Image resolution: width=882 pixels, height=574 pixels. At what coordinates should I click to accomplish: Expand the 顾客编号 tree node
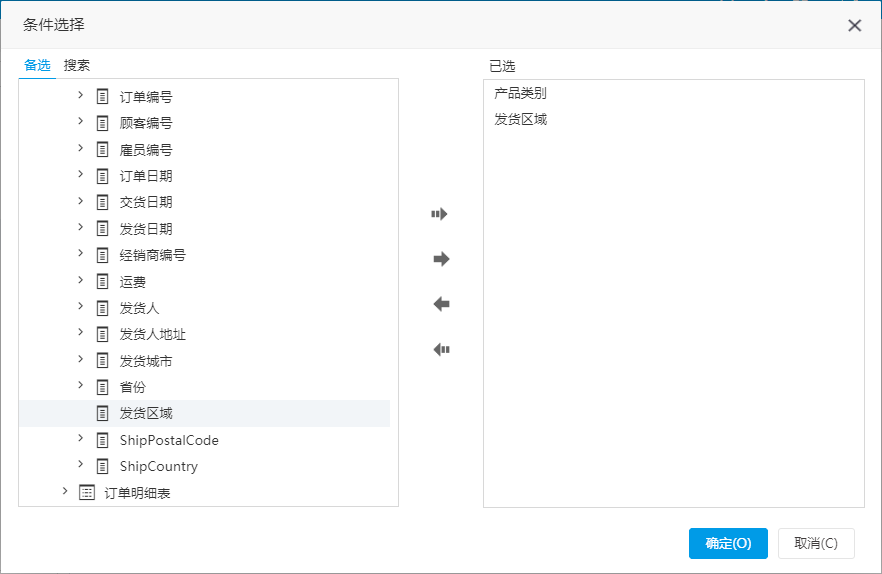pyautogui.click(x=80, y=121)
